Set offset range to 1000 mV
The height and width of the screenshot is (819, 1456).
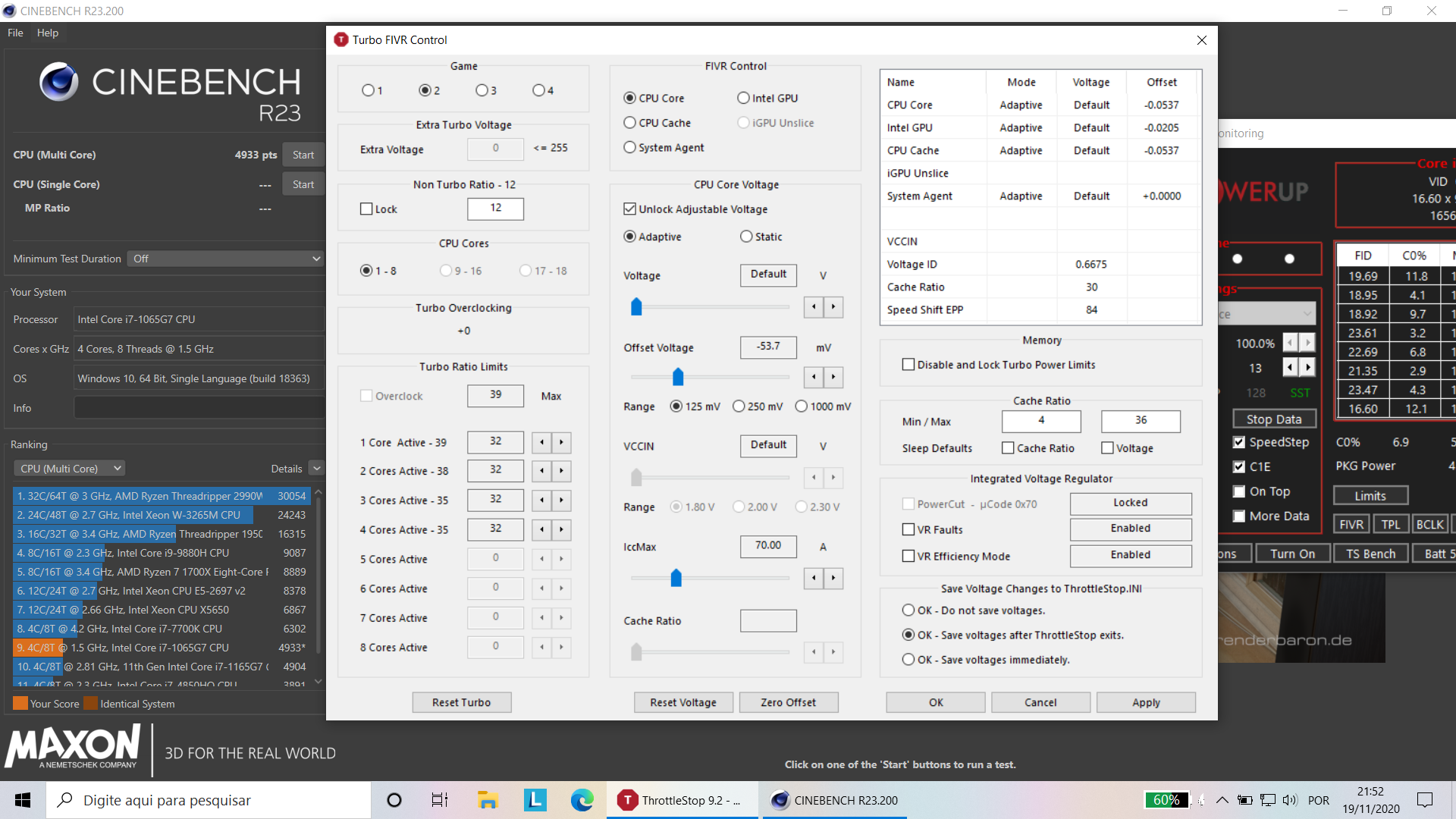tap(823, 406)
